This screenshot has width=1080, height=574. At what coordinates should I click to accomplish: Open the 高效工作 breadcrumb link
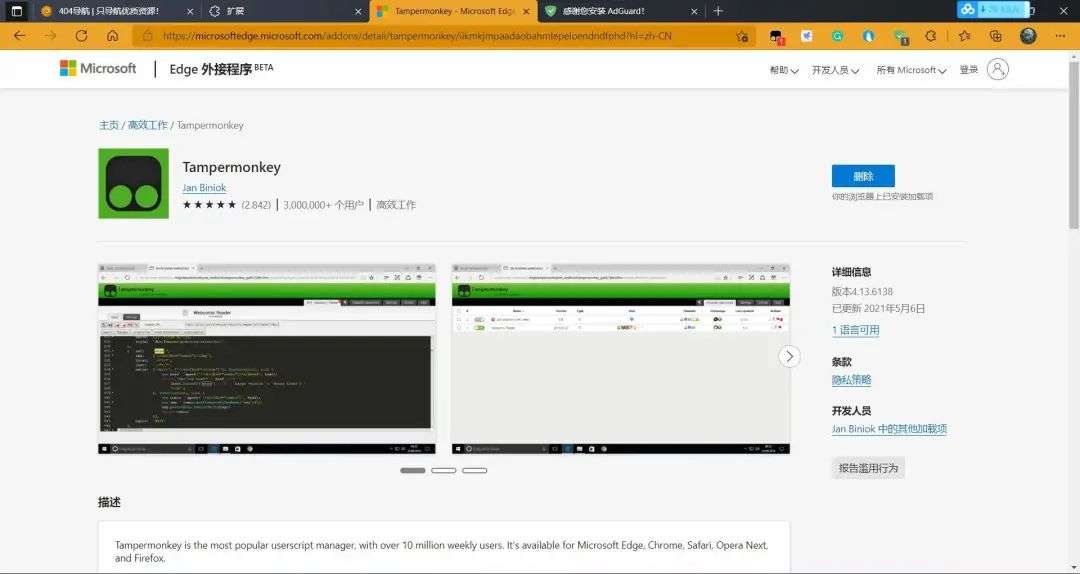click(x=147, y=125)
